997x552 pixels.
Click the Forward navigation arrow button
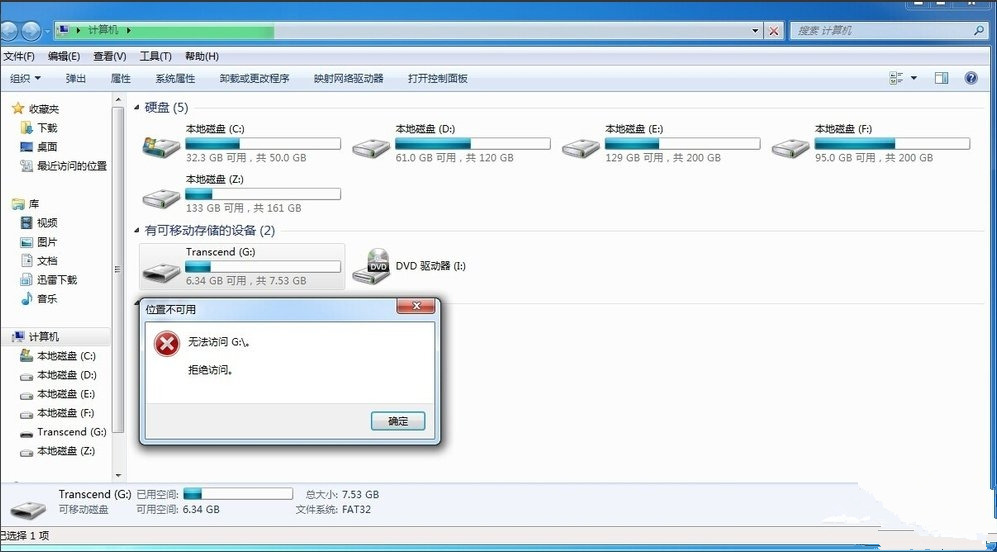[31, 31]
